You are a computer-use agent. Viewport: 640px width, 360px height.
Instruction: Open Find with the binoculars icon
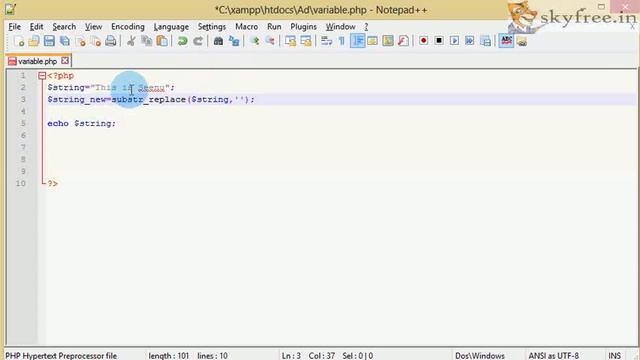point(218,41)
